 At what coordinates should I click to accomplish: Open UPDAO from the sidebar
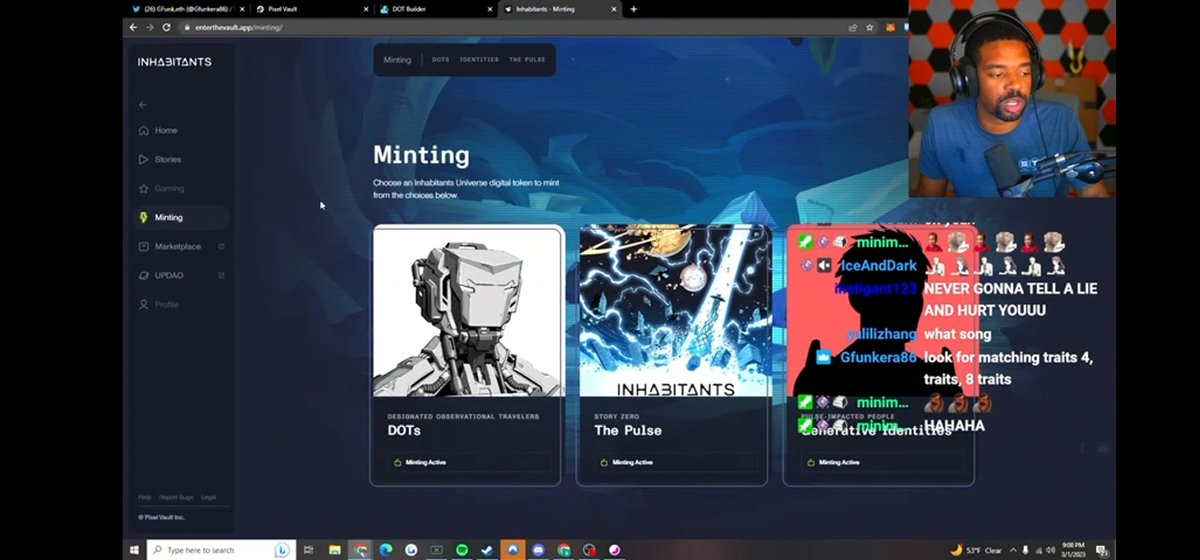[x=161, y=275]
